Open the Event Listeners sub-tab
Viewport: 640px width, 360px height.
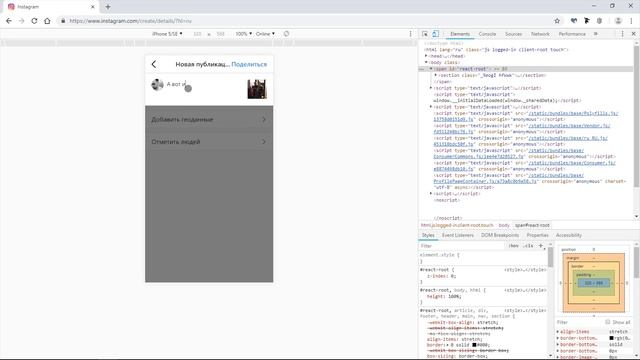(458, 235)
